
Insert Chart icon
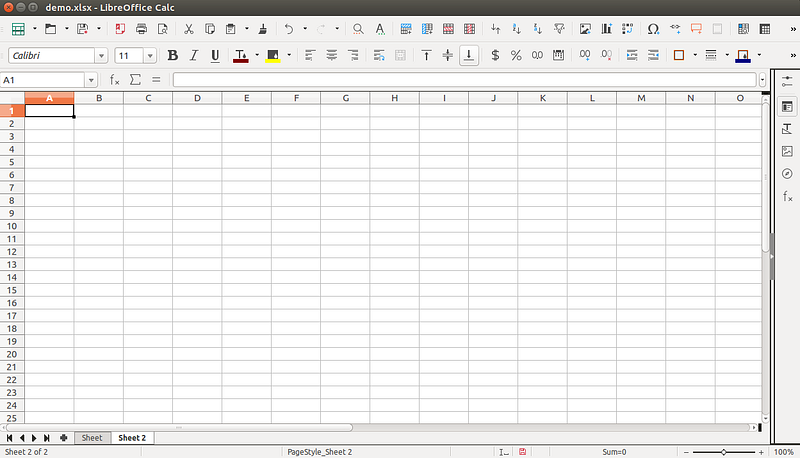[607, 29]
